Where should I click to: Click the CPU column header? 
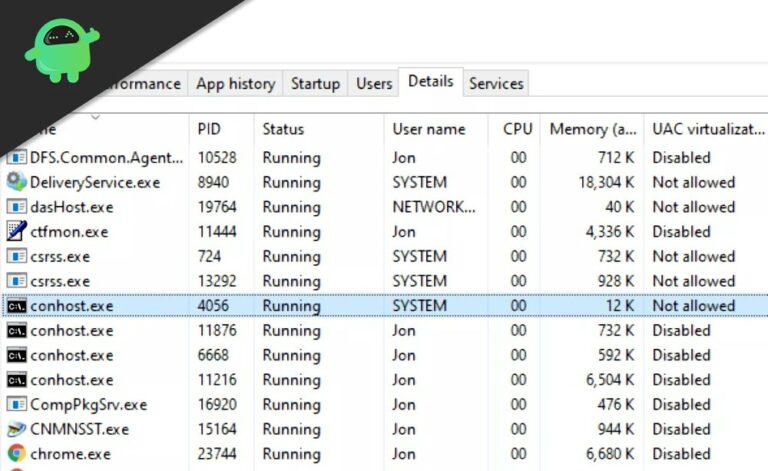point(517,129)
